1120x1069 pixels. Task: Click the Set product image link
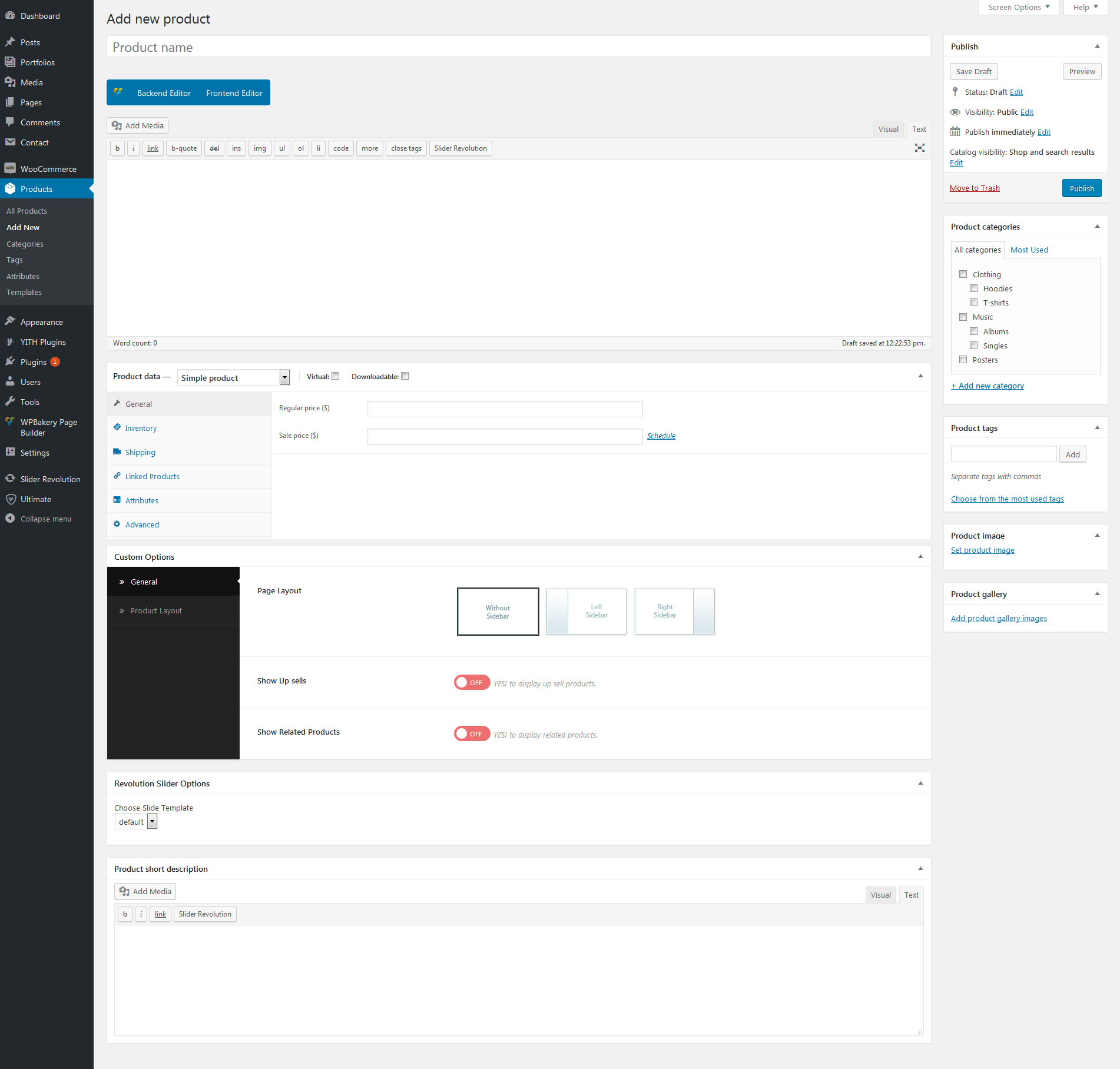pyautogui.click(x=982, y=550)
